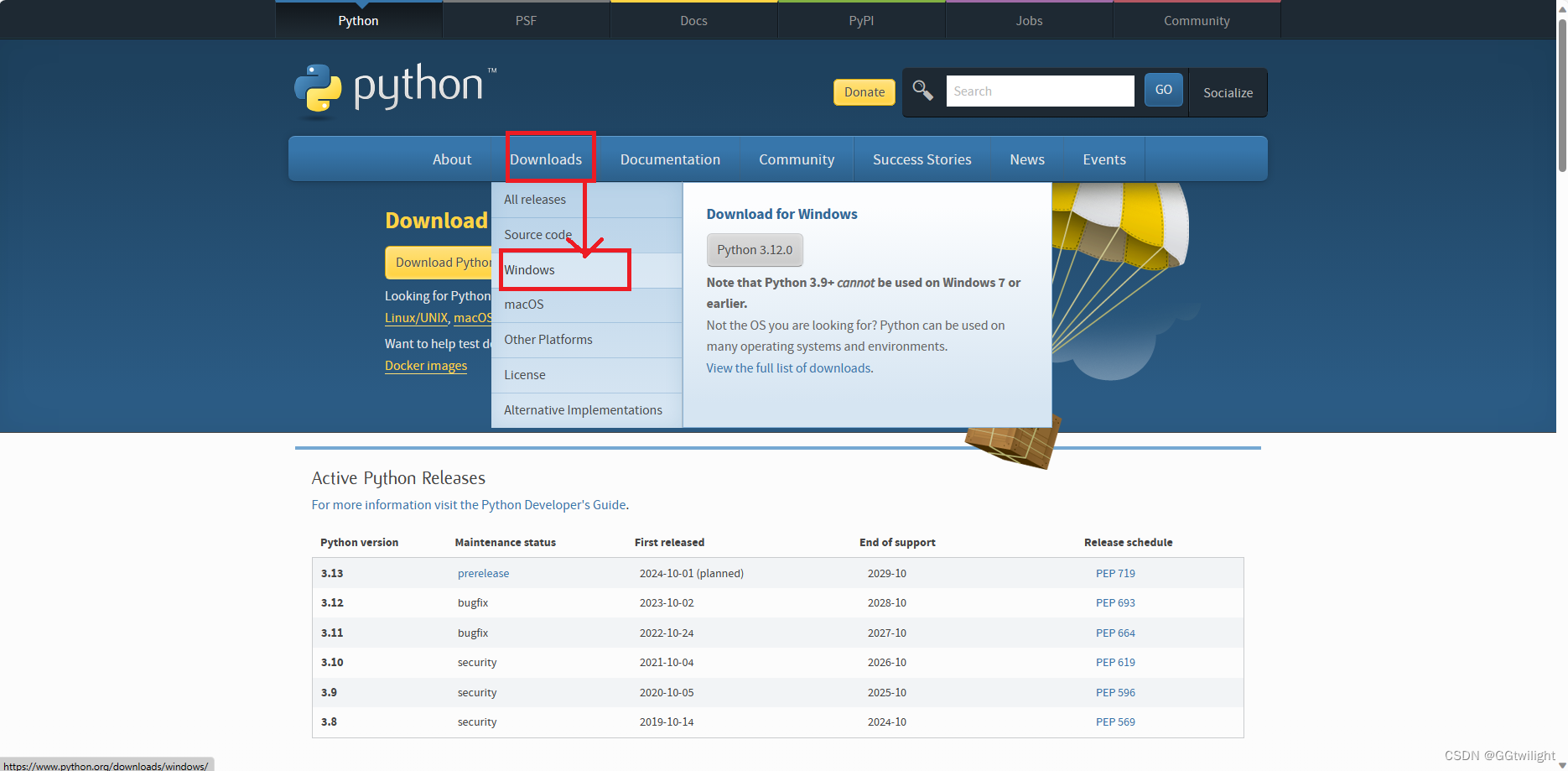Open the PEP 569 link
Image resolution: width=1568 pixels, height=771 pixels.
pos(1115,722)
